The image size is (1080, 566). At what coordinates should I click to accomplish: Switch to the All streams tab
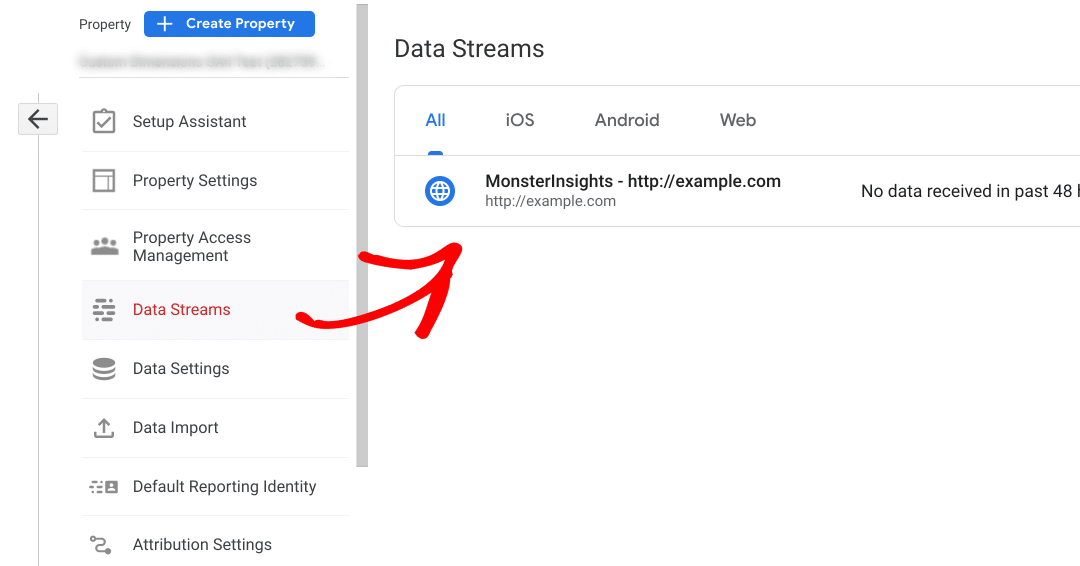(435, 120)
